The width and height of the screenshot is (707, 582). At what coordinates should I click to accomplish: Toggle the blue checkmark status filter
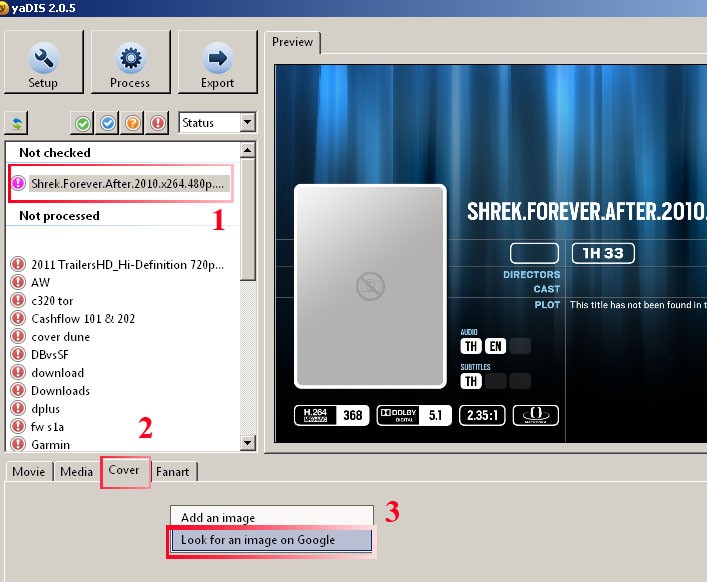[107, 123]
